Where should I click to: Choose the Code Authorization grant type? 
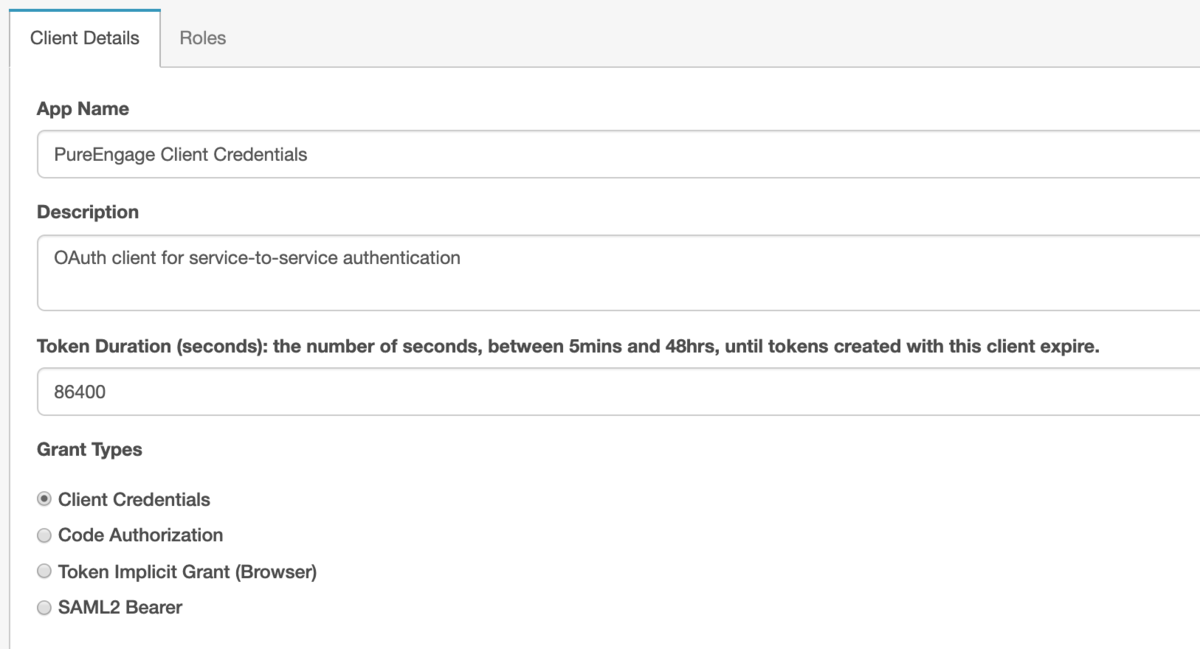[x=44, y=535]
